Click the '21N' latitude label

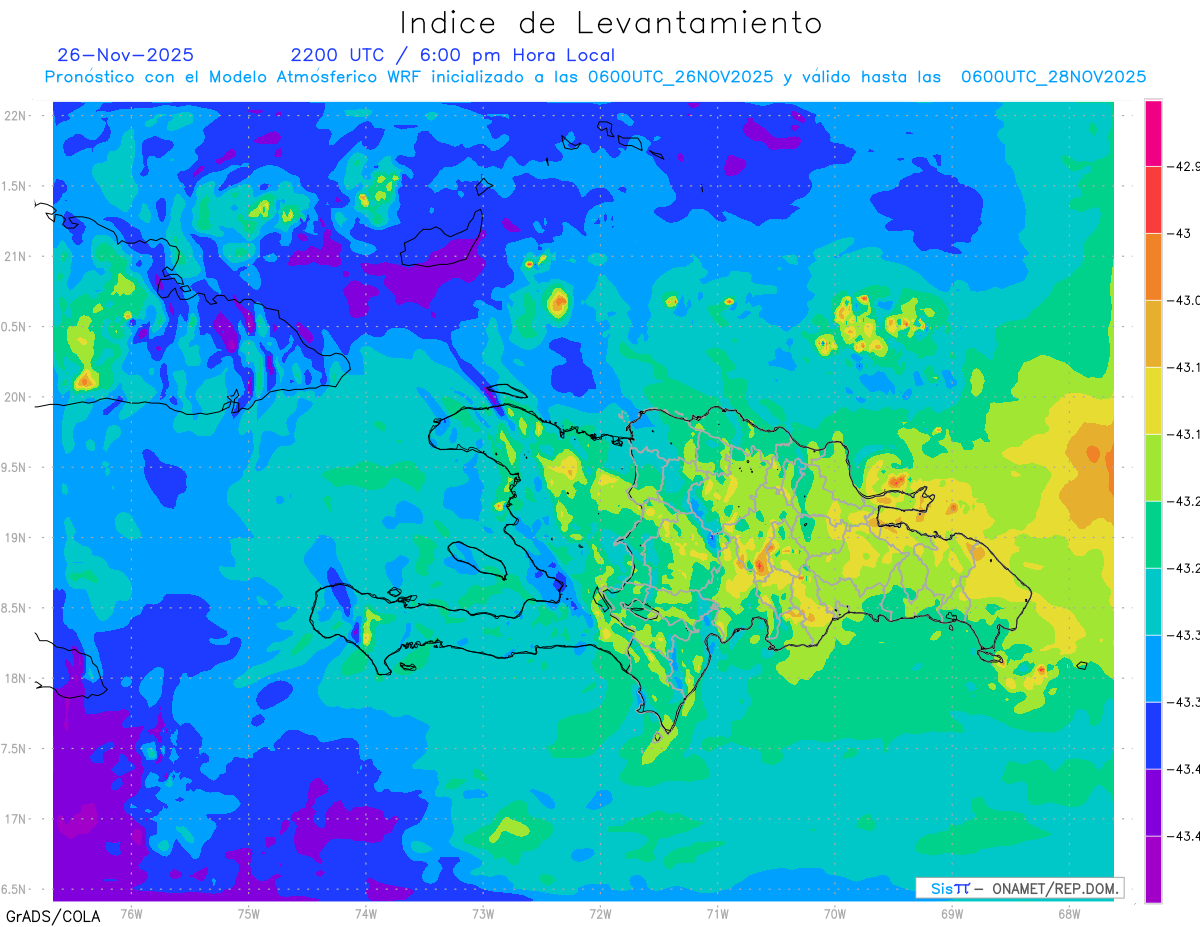17,257
